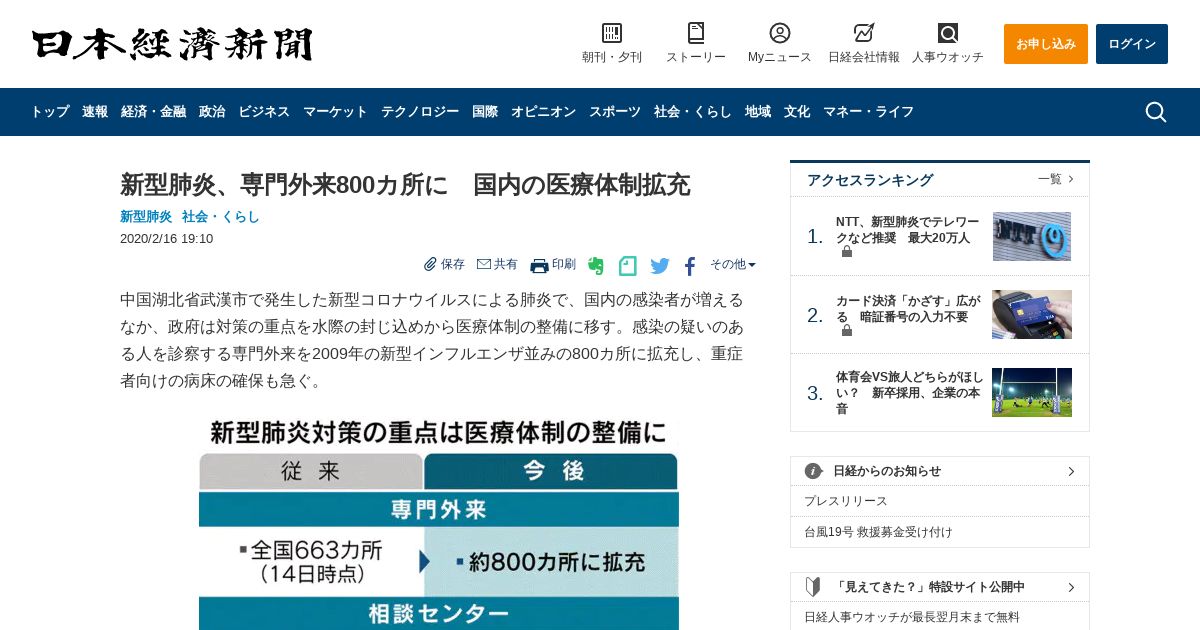The height and width of the screenshot is (630, 1200).
Task: Click the アクセスランキング heading
Action: pyautogui.click(x=870, y=180)
